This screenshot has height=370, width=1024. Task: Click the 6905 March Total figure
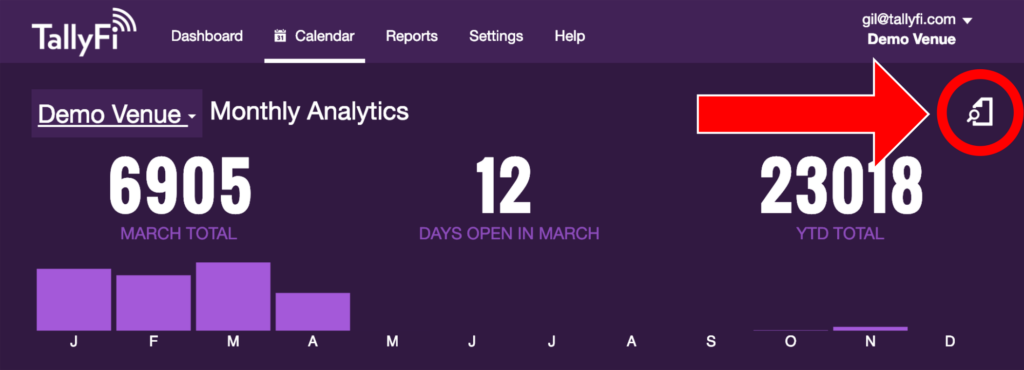tap(180, 186)
